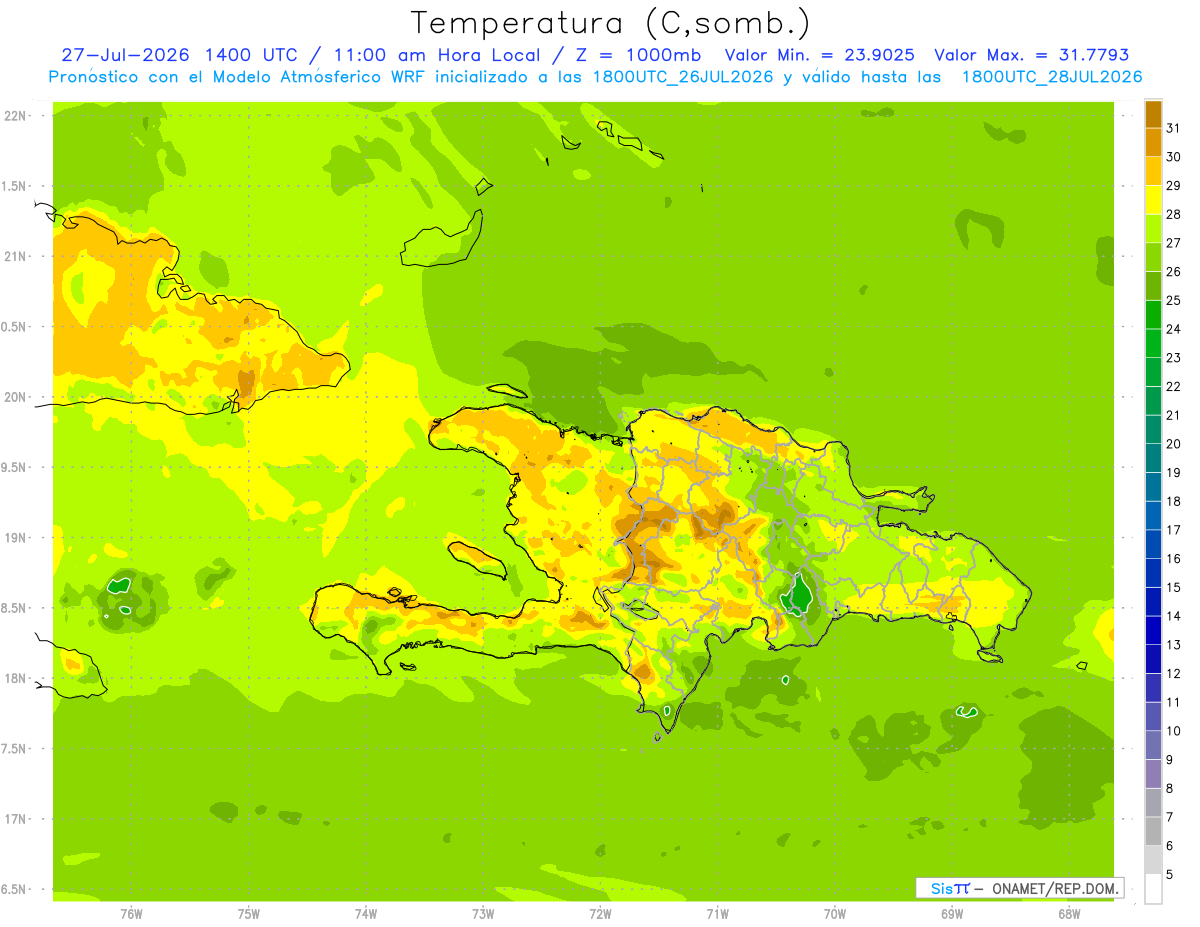
Task: Click the green swatch between 26 and 27
Action: pos(1153,258)
